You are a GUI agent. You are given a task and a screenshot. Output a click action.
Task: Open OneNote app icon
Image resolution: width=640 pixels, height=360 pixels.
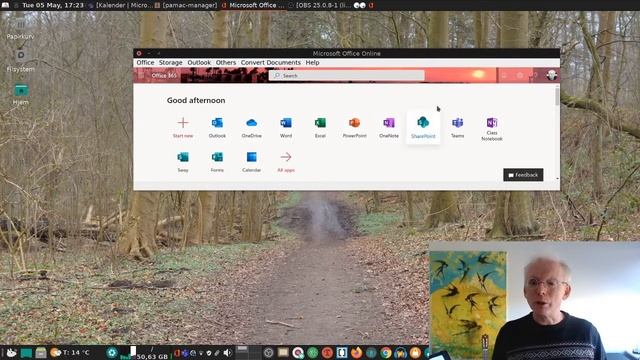pyautogui.click(x=389, y=123)
